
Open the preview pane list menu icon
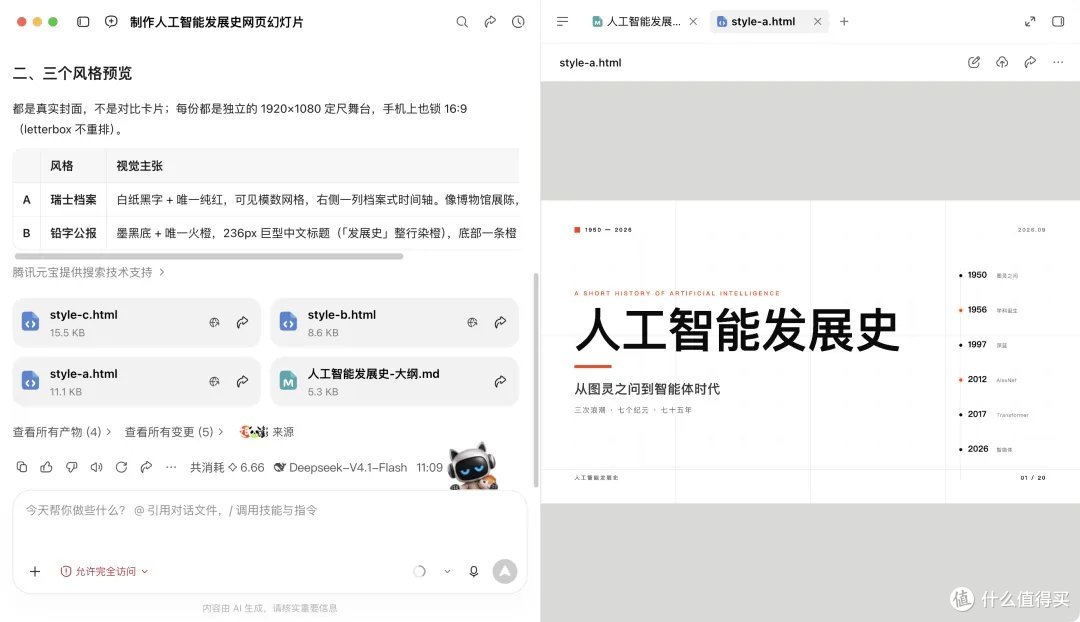[x=563, y=21]
